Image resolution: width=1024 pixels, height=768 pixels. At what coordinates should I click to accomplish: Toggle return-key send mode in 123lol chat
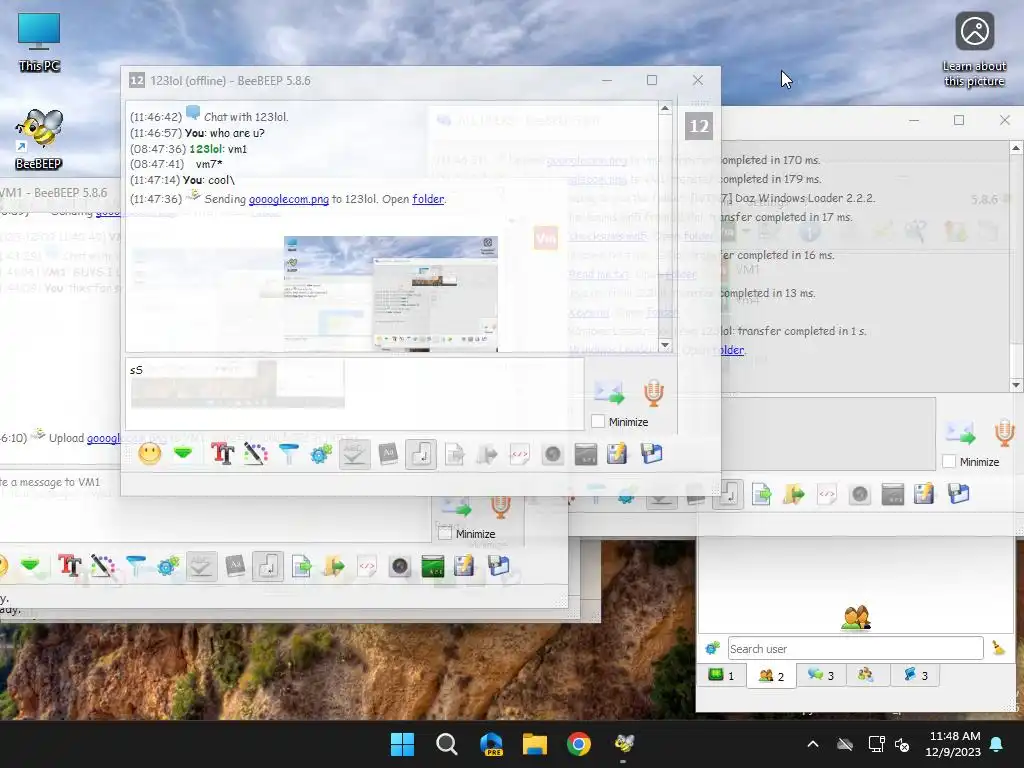[x=421, y=454]
